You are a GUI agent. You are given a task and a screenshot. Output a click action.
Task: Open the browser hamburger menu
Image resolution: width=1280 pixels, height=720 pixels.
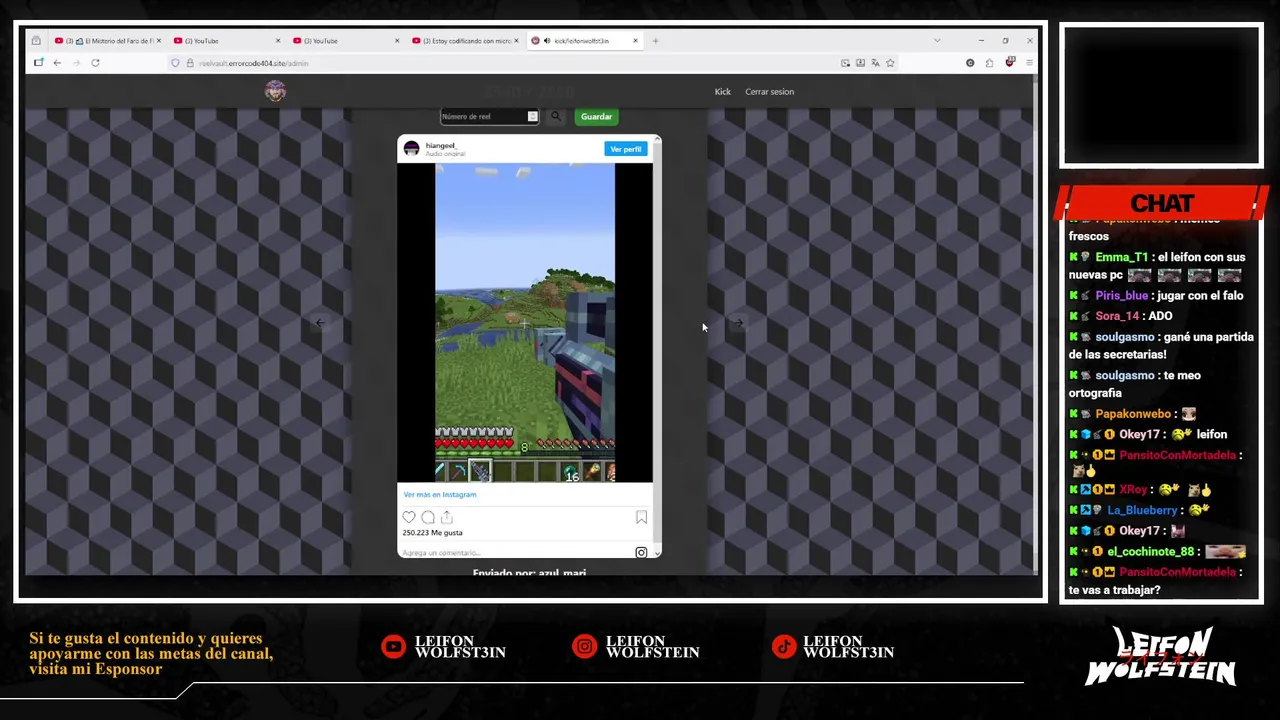(1029, 63)
